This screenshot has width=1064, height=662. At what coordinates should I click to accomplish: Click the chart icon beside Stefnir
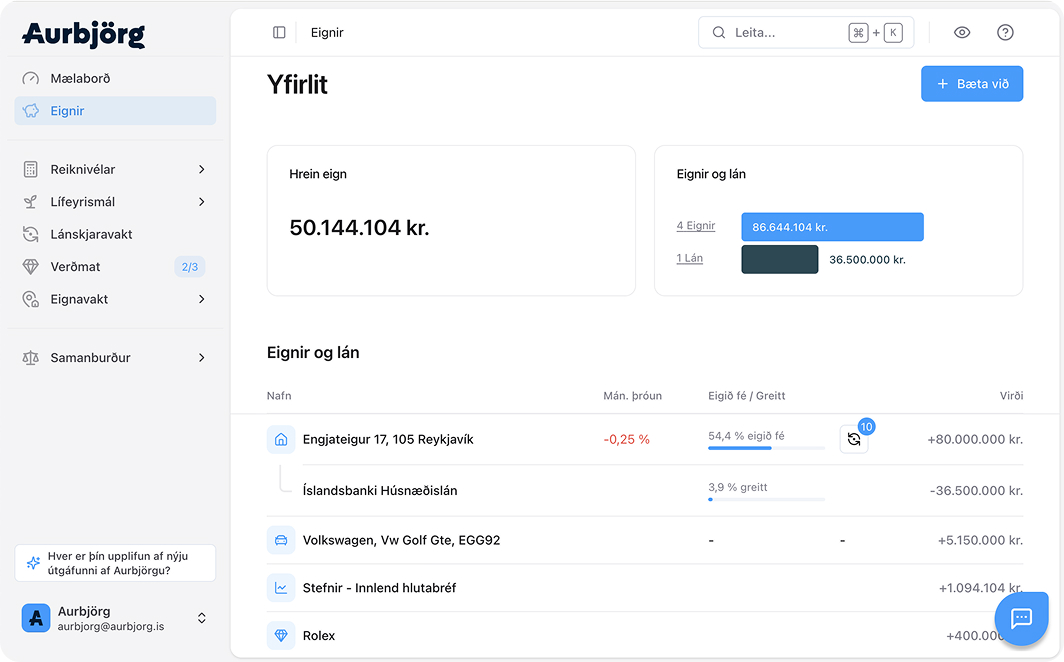[x=281, y=588]
